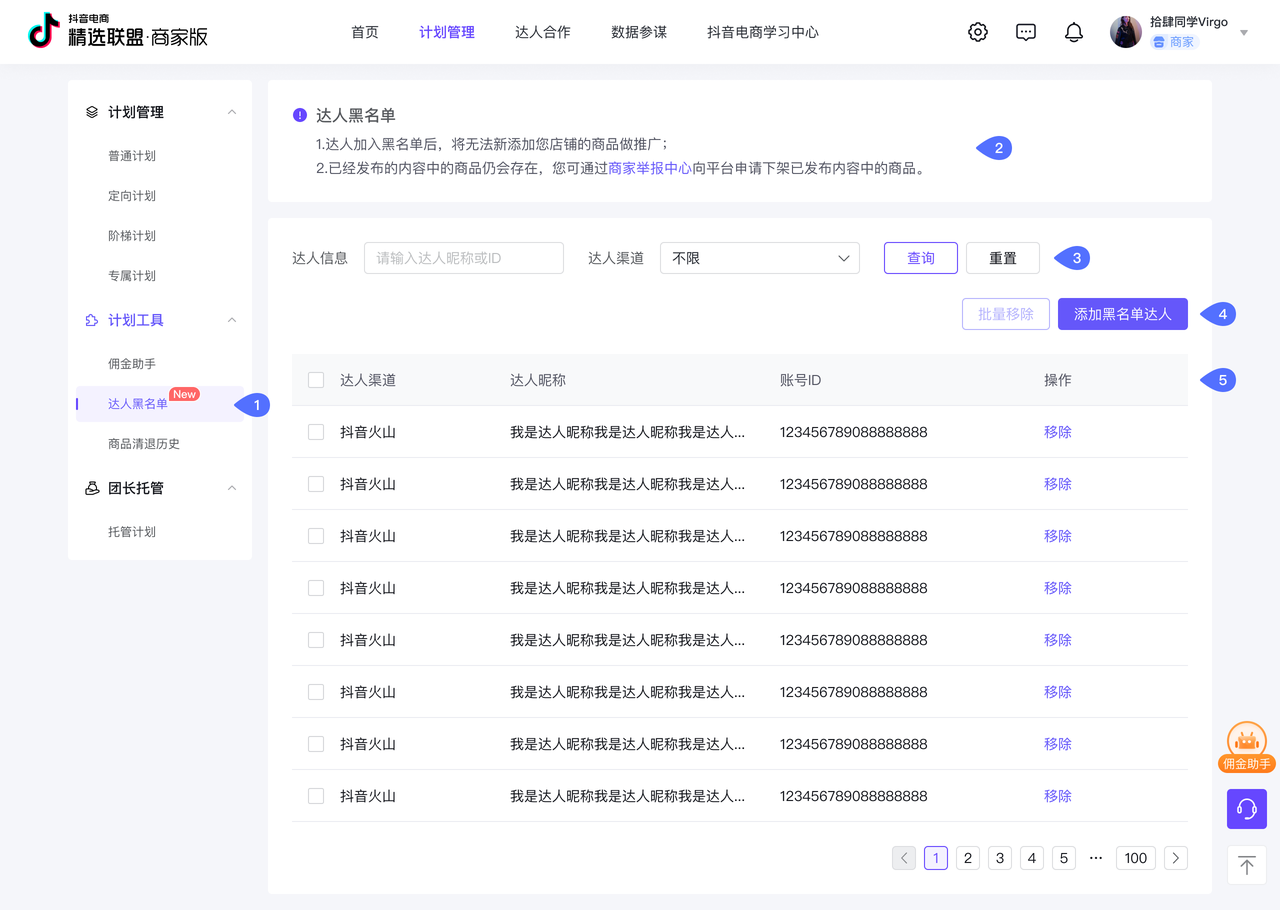Open the customer service headset icon
The width and height of the screenshot is (1280, 910).
click(x=1246, y=808)
